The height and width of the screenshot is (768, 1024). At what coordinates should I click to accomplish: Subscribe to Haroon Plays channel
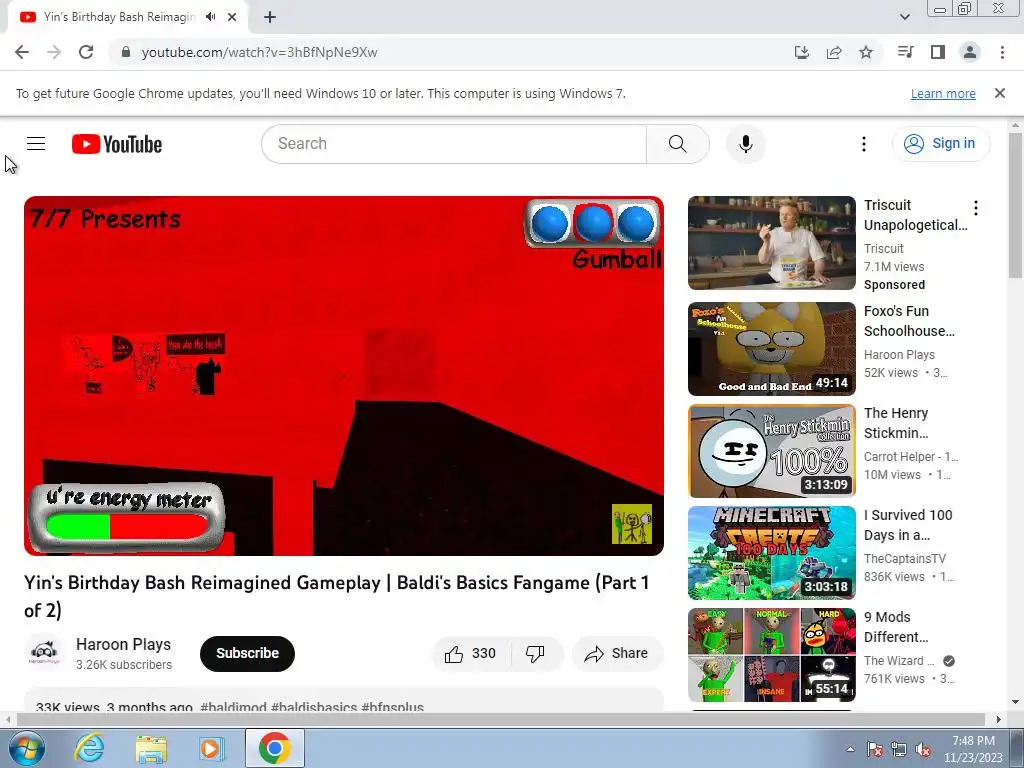click(248, 654)
